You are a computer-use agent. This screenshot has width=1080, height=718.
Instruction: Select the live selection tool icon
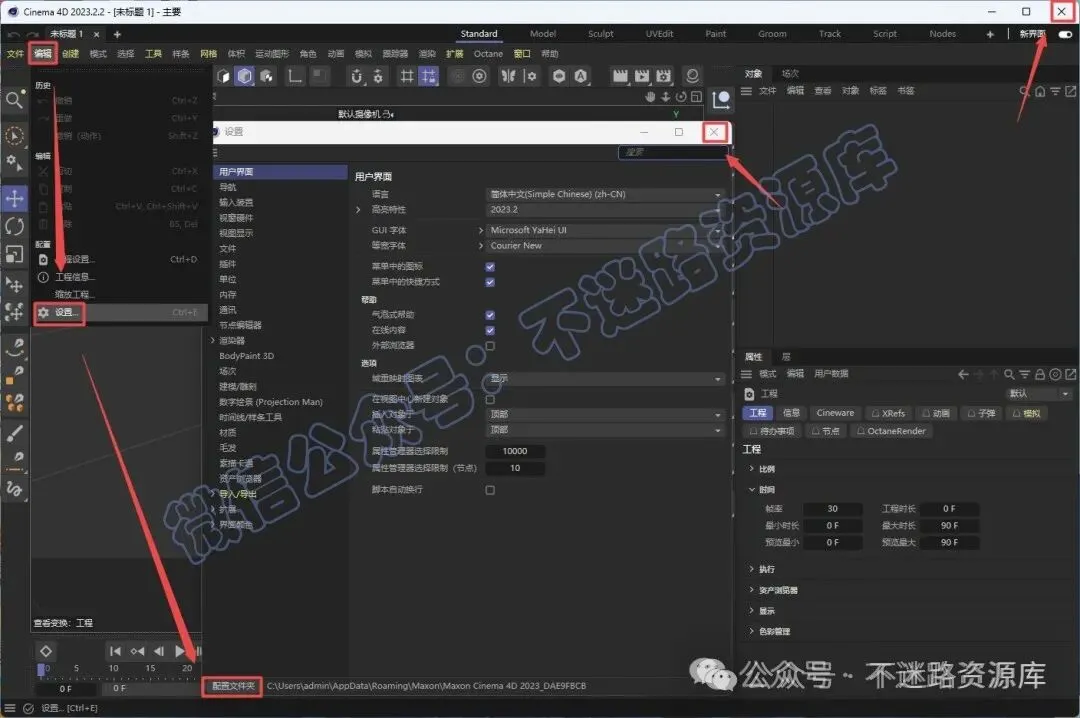[x=14, y=136]
